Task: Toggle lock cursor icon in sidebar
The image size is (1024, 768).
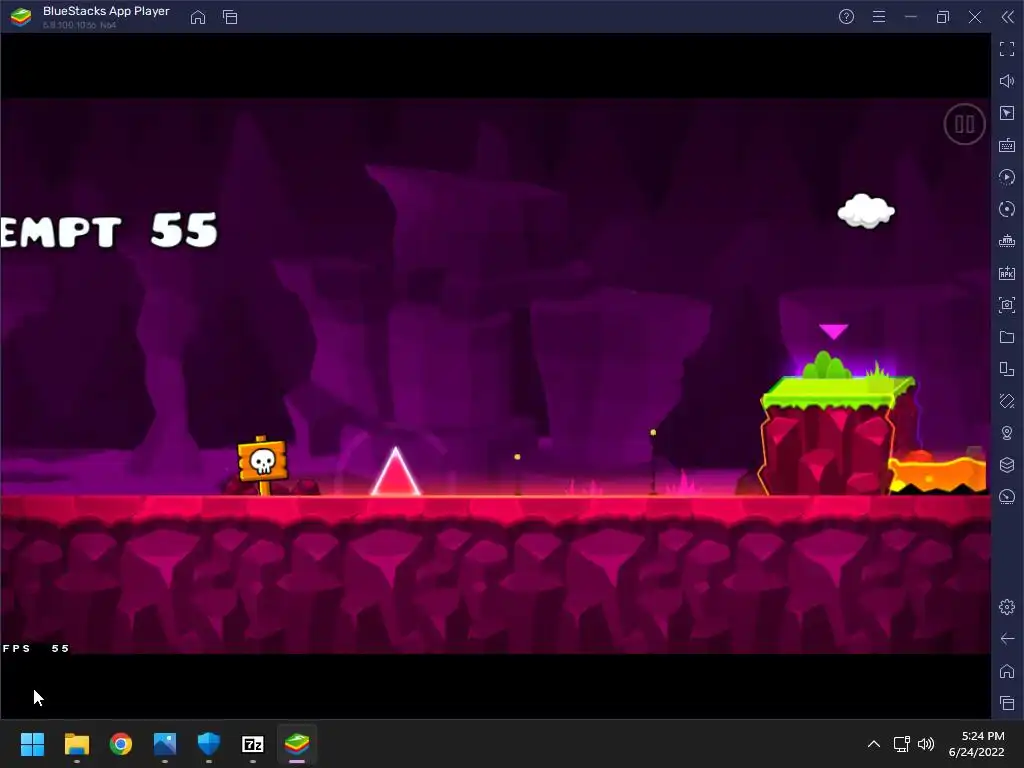Action: coord(1007,113)
